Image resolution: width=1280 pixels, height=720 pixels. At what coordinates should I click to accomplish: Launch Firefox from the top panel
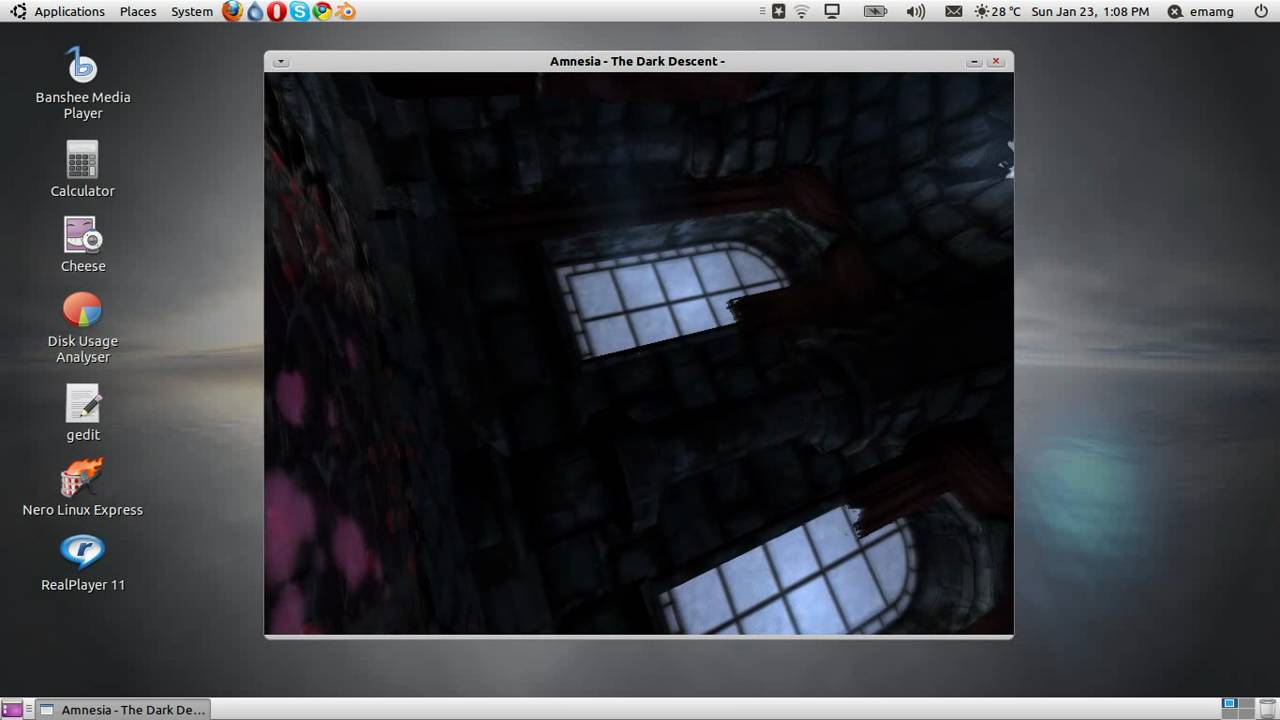pyautogui.click(x=232, y=11)
